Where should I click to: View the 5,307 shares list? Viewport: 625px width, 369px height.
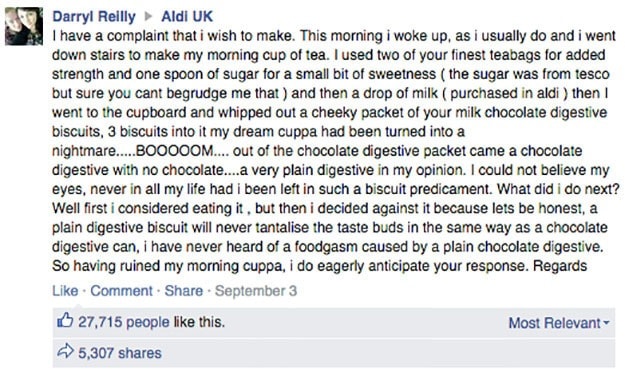[120, 353]
